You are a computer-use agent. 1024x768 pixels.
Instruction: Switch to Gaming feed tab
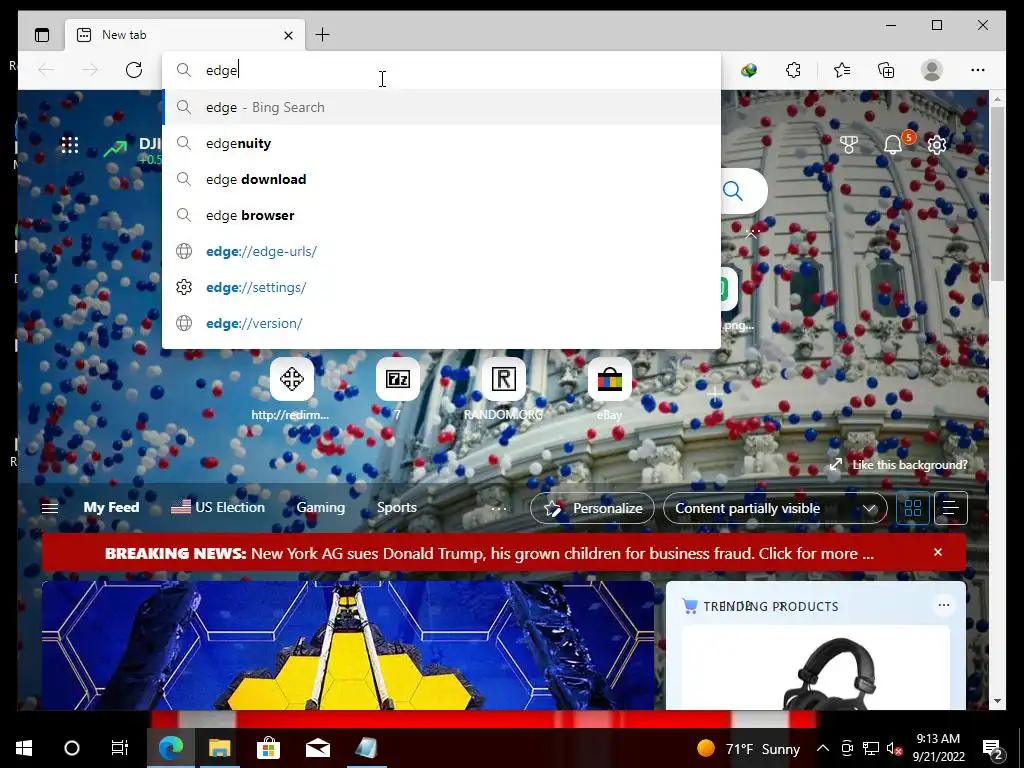(321, 507)
